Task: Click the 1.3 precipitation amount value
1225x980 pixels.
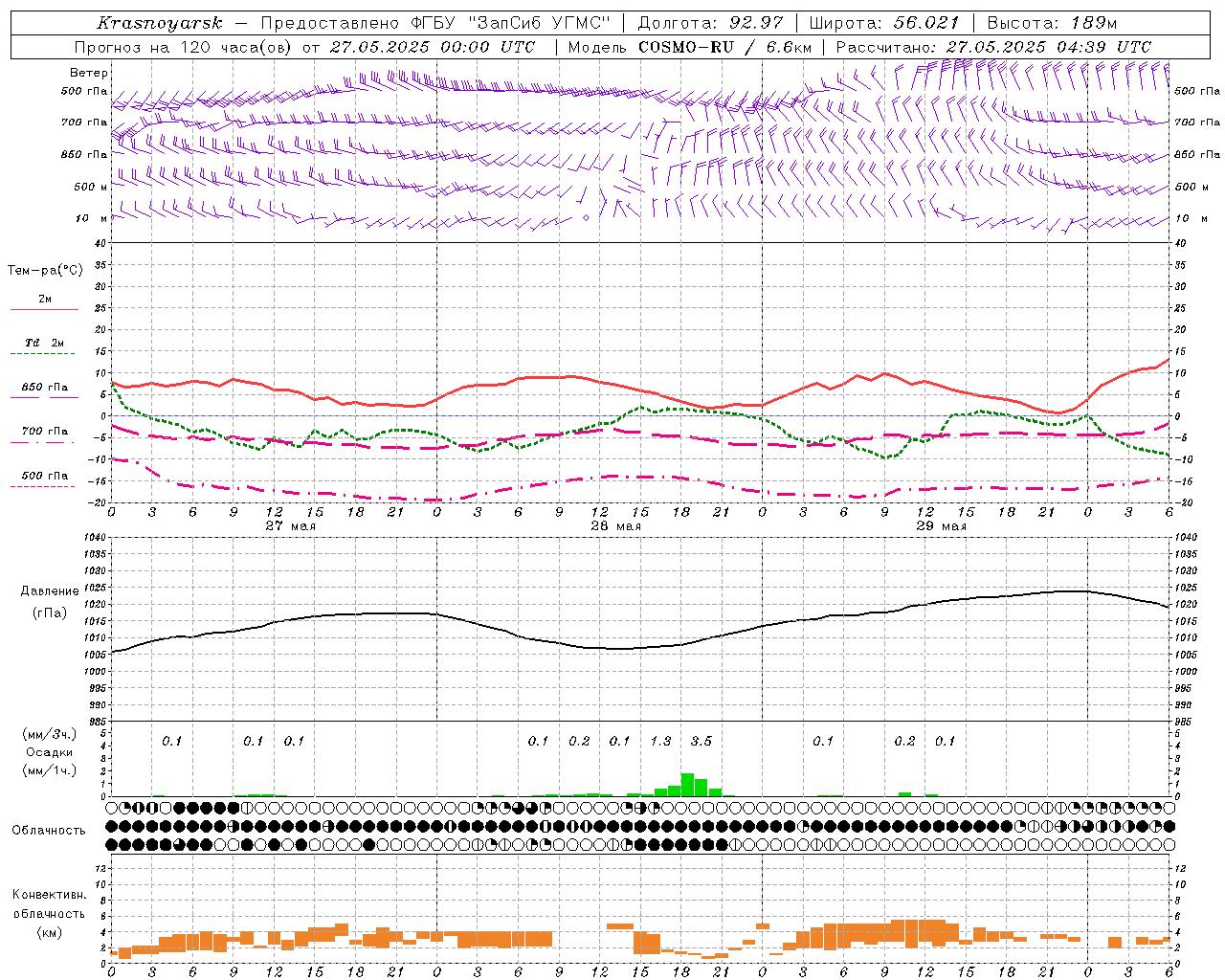Action: point(660,742)
